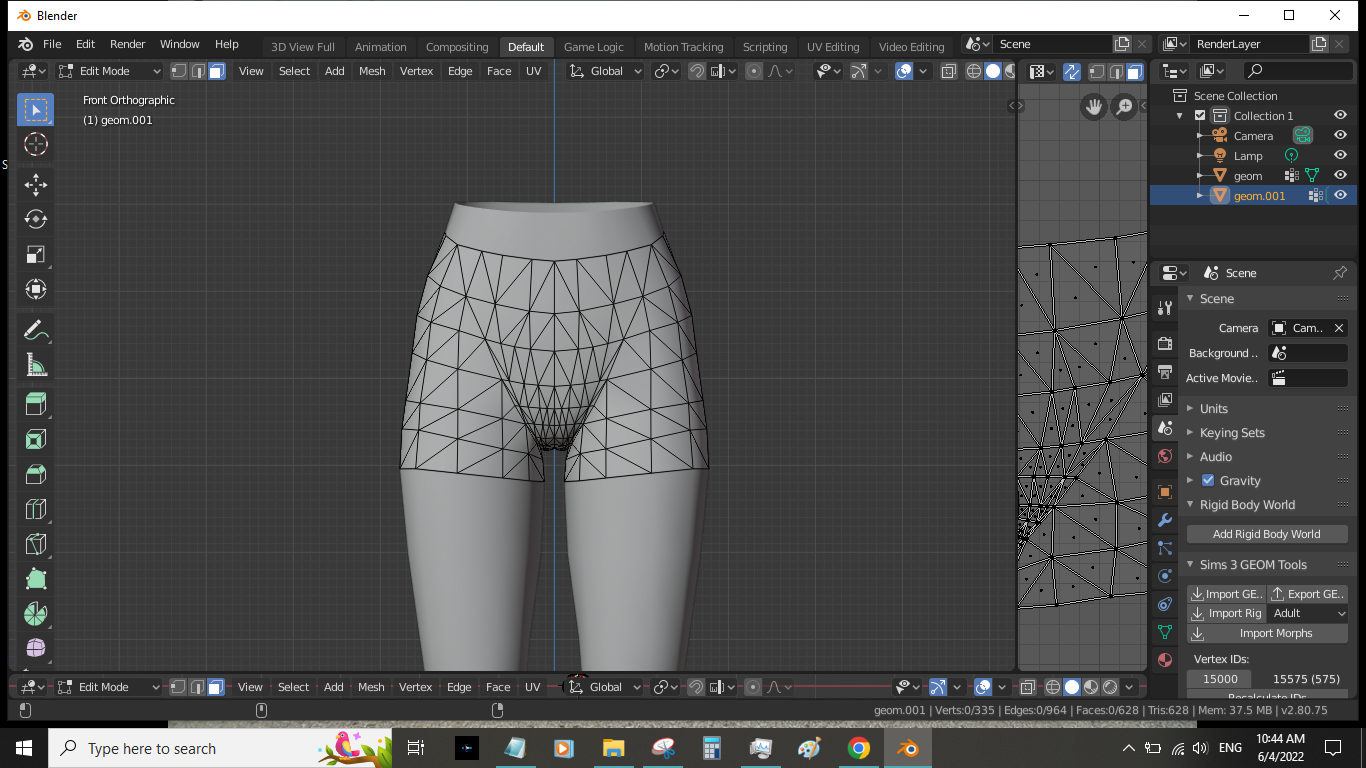The height and width of the screenshot is (768, 1366).
Task: Choose the Inset Faces tool
Action: pos(35,439)
